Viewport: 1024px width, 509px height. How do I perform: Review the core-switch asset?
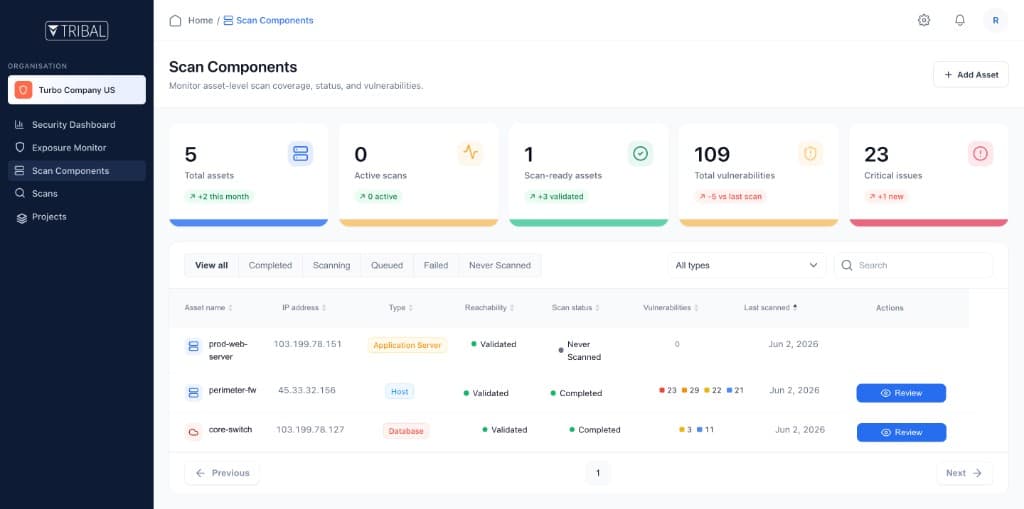tap(901, 433)
